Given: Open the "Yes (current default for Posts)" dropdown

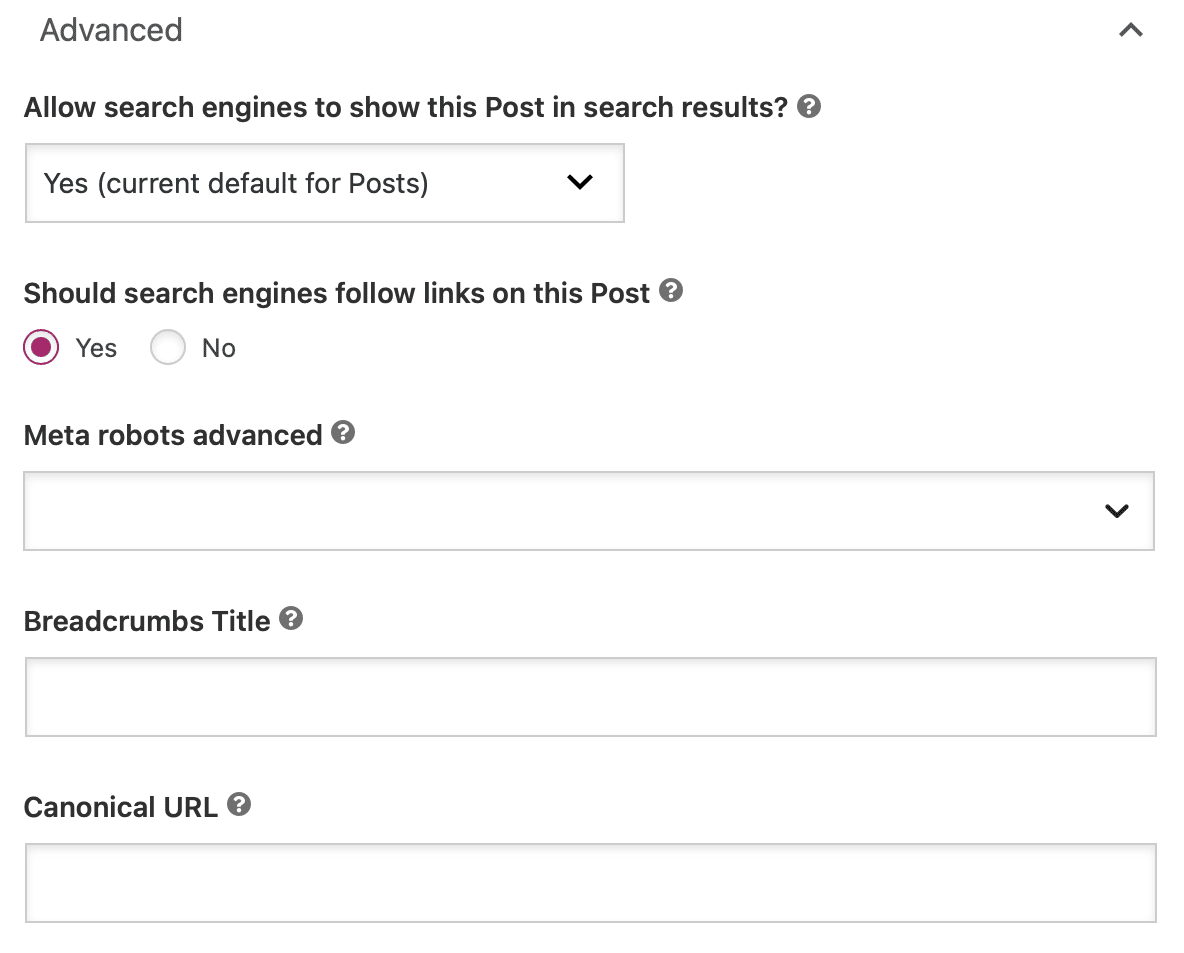Looking at the screenshot, I should [325, 183].
